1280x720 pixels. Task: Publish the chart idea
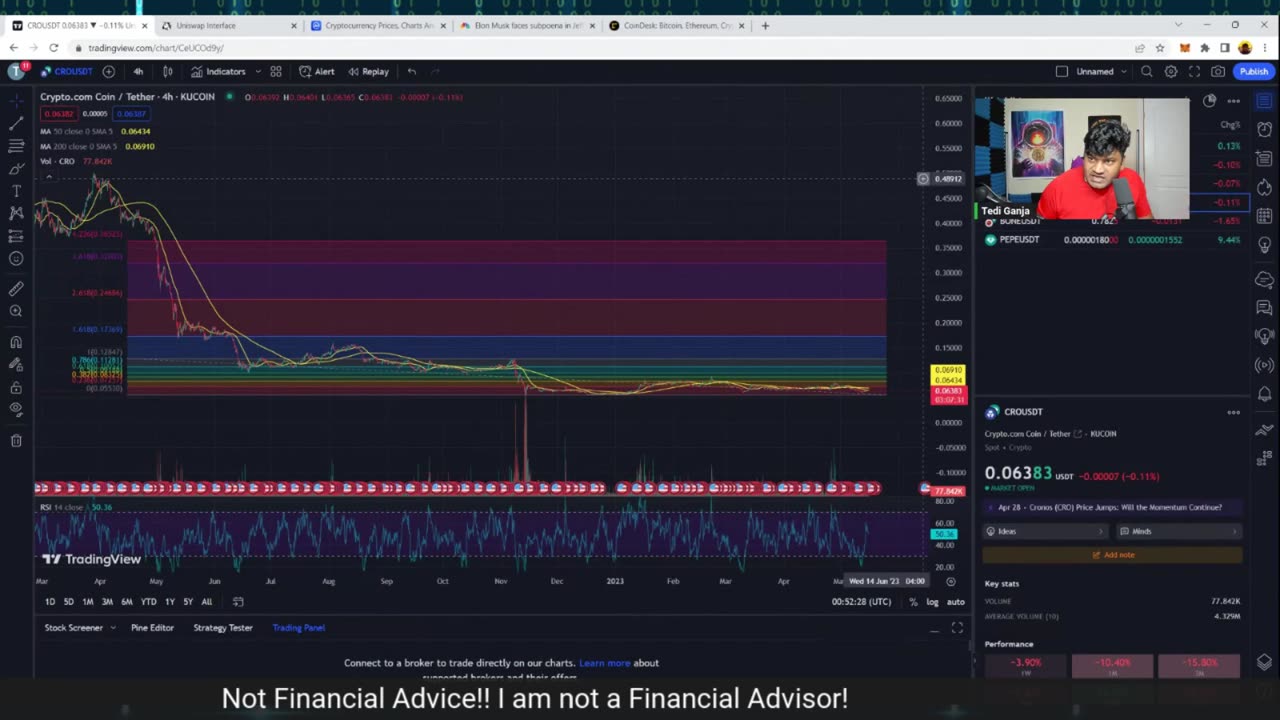coord(1254,71)
